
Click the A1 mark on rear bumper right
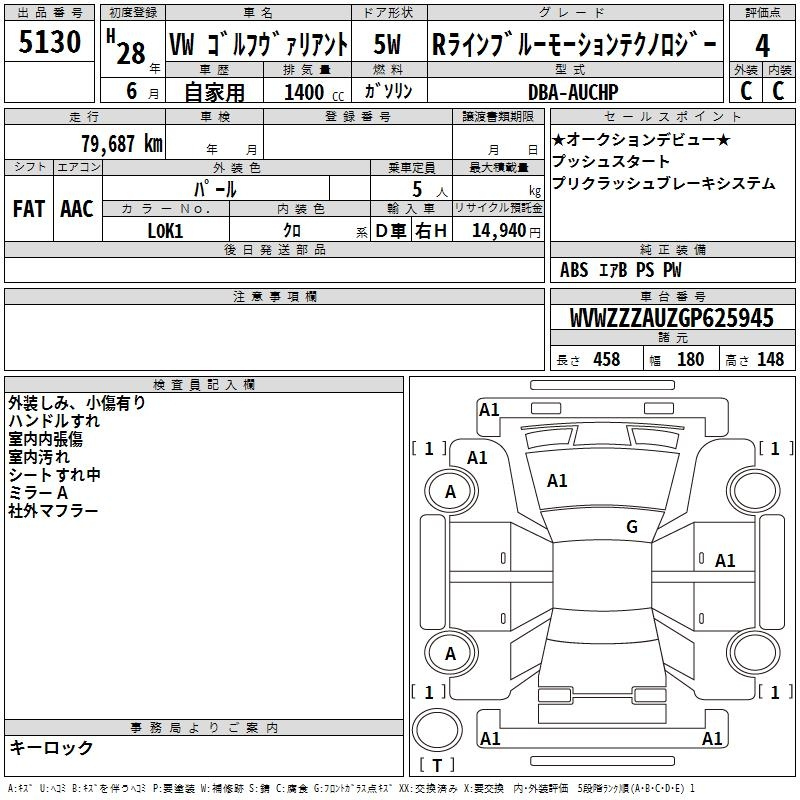click(712, 738)
